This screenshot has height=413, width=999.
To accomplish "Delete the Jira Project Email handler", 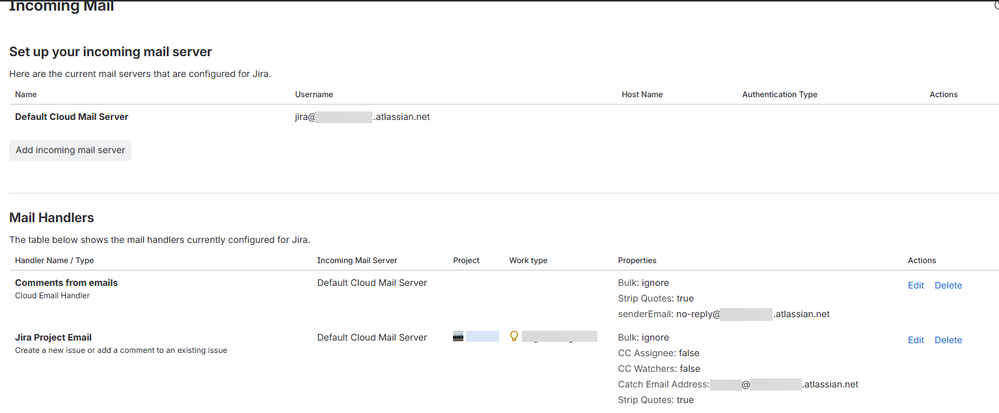I will click(x=947, y=340).
